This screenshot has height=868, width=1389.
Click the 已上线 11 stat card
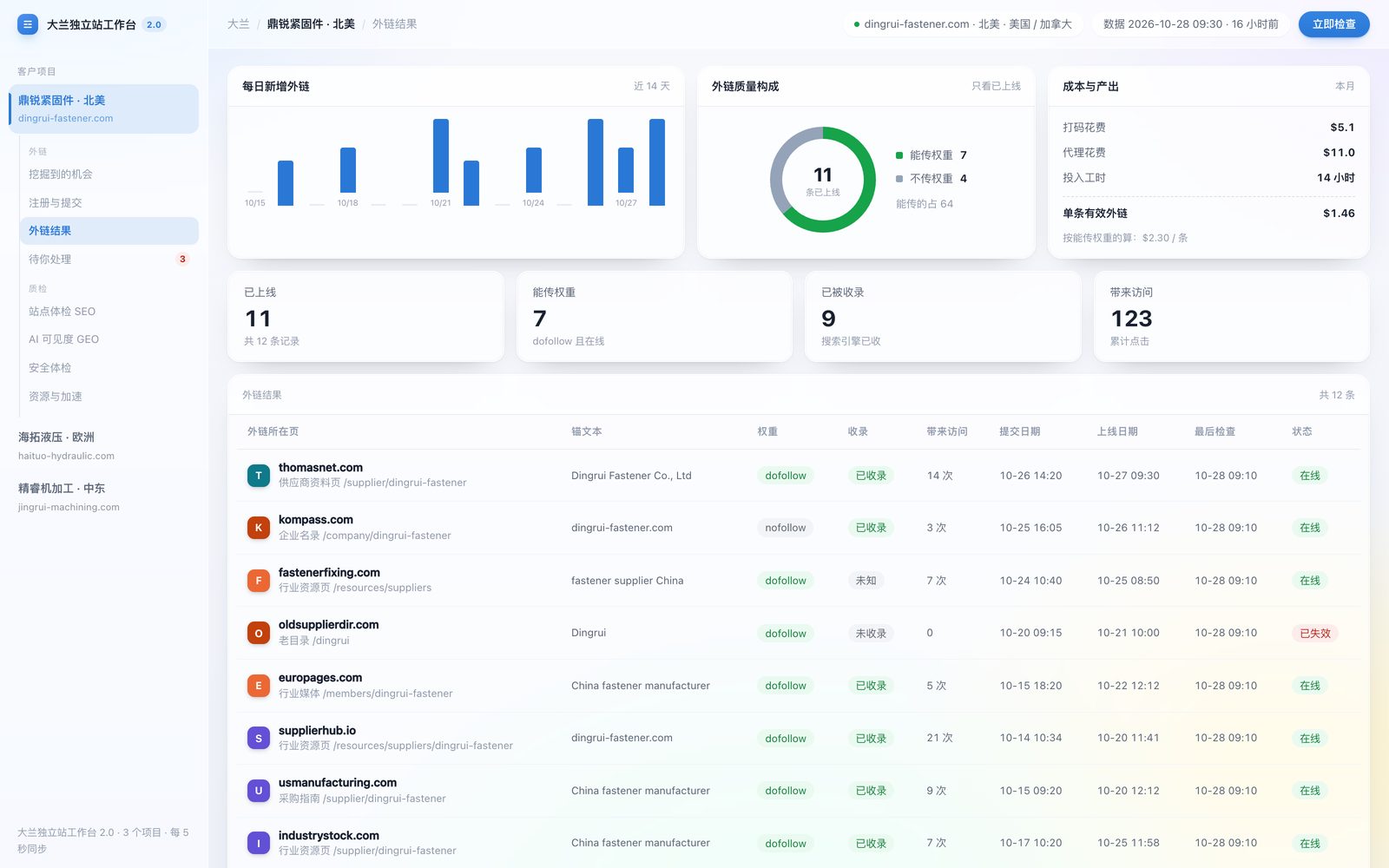[x=365, y=317]
